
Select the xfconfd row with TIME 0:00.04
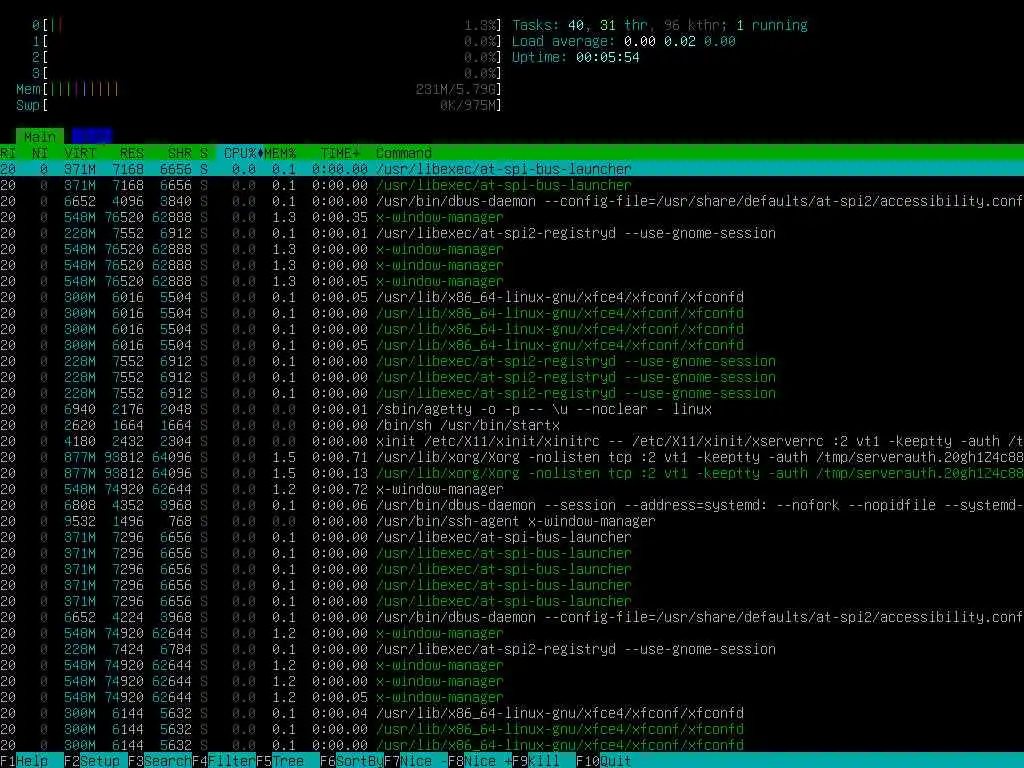(x=512, y=713)
